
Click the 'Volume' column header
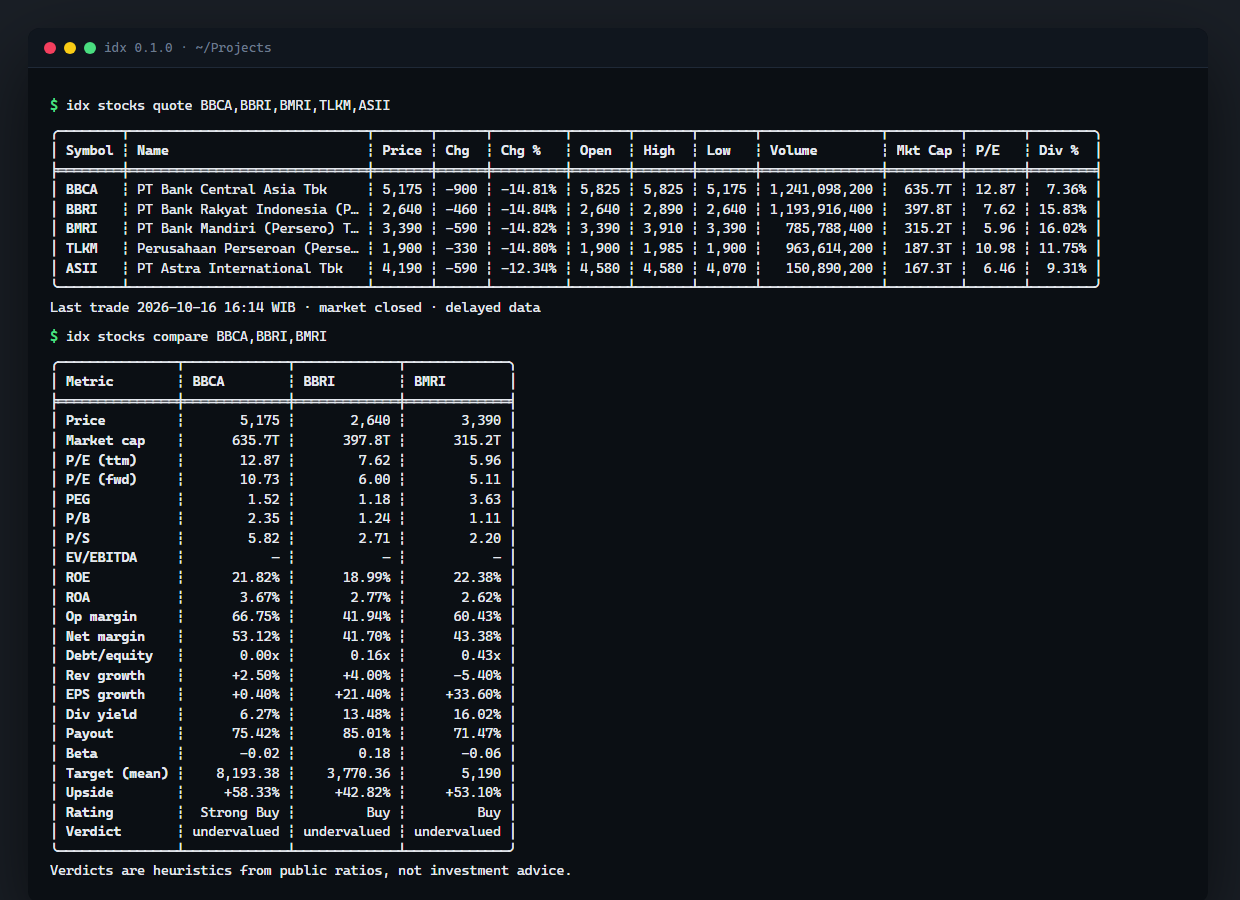pos(794,151)
